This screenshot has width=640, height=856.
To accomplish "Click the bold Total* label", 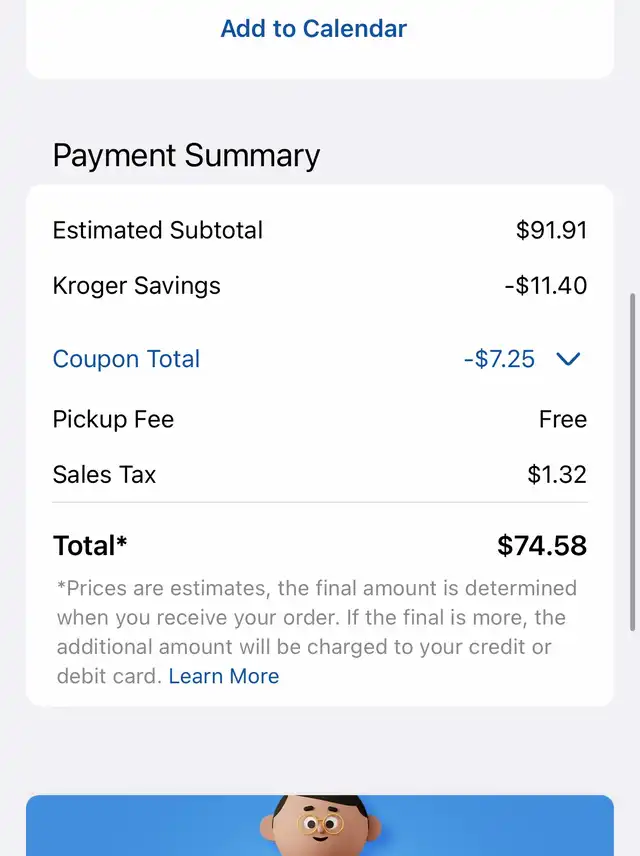I will pyautogui.click(x=90, y=546).
